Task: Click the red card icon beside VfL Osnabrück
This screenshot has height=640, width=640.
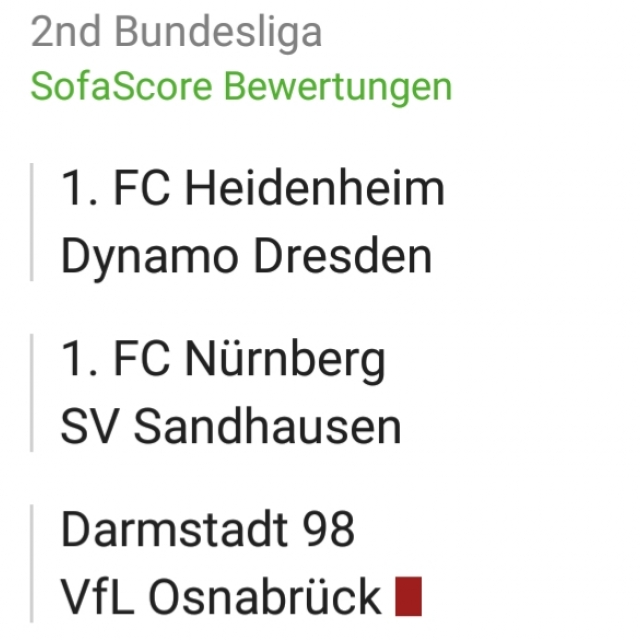Action: click(408, 596)
